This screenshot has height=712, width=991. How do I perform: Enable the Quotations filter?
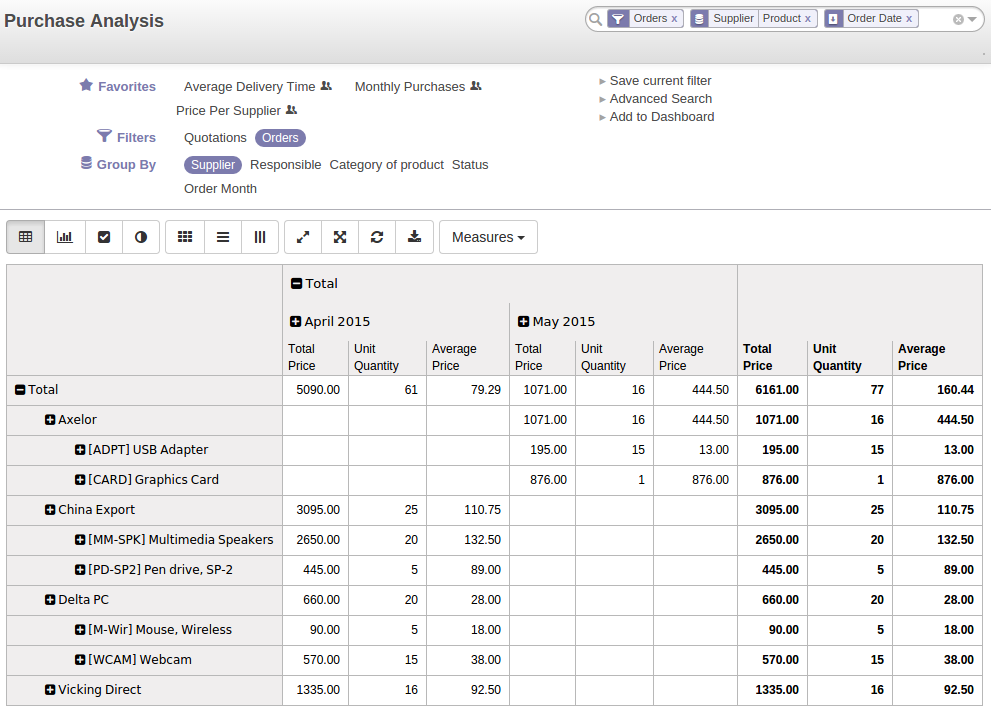215,138
